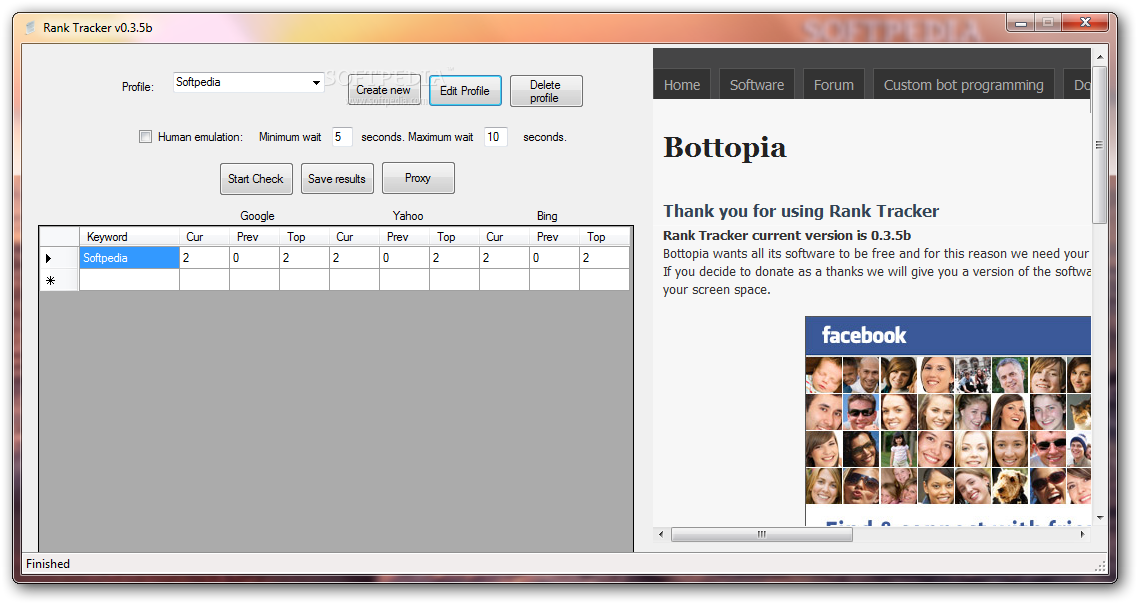This screenshot has height=604, width=1138.
Task: Open the Profile dropdown showing Softpedia
Action: click(248, 82)
